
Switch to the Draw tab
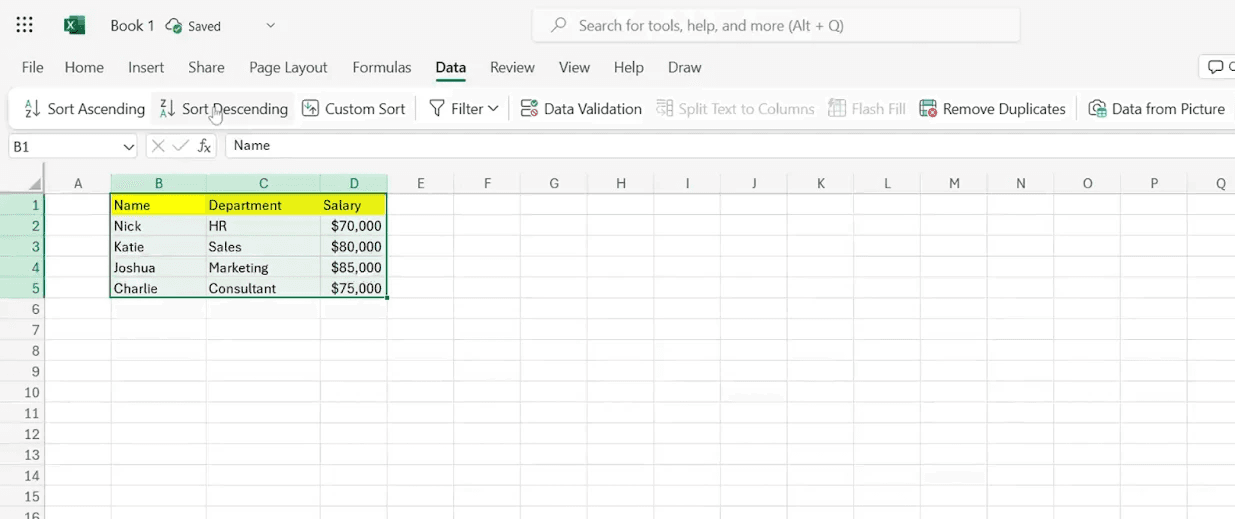click(685, 67)
